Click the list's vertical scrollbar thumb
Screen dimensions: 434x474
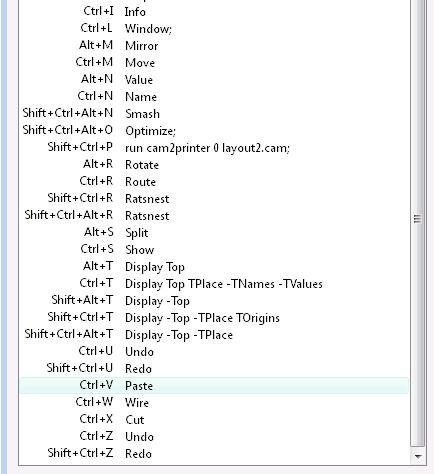pos(418,220)
